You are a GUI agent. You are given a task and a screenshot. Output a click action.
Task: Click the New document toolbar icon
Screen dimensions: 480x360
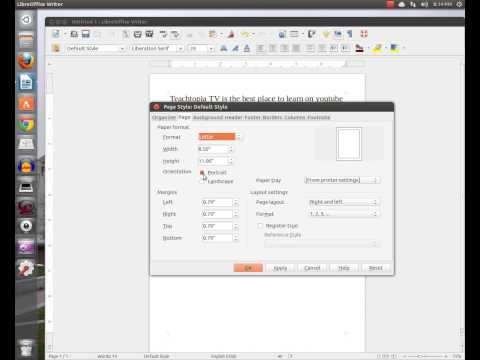coord(56,34)
